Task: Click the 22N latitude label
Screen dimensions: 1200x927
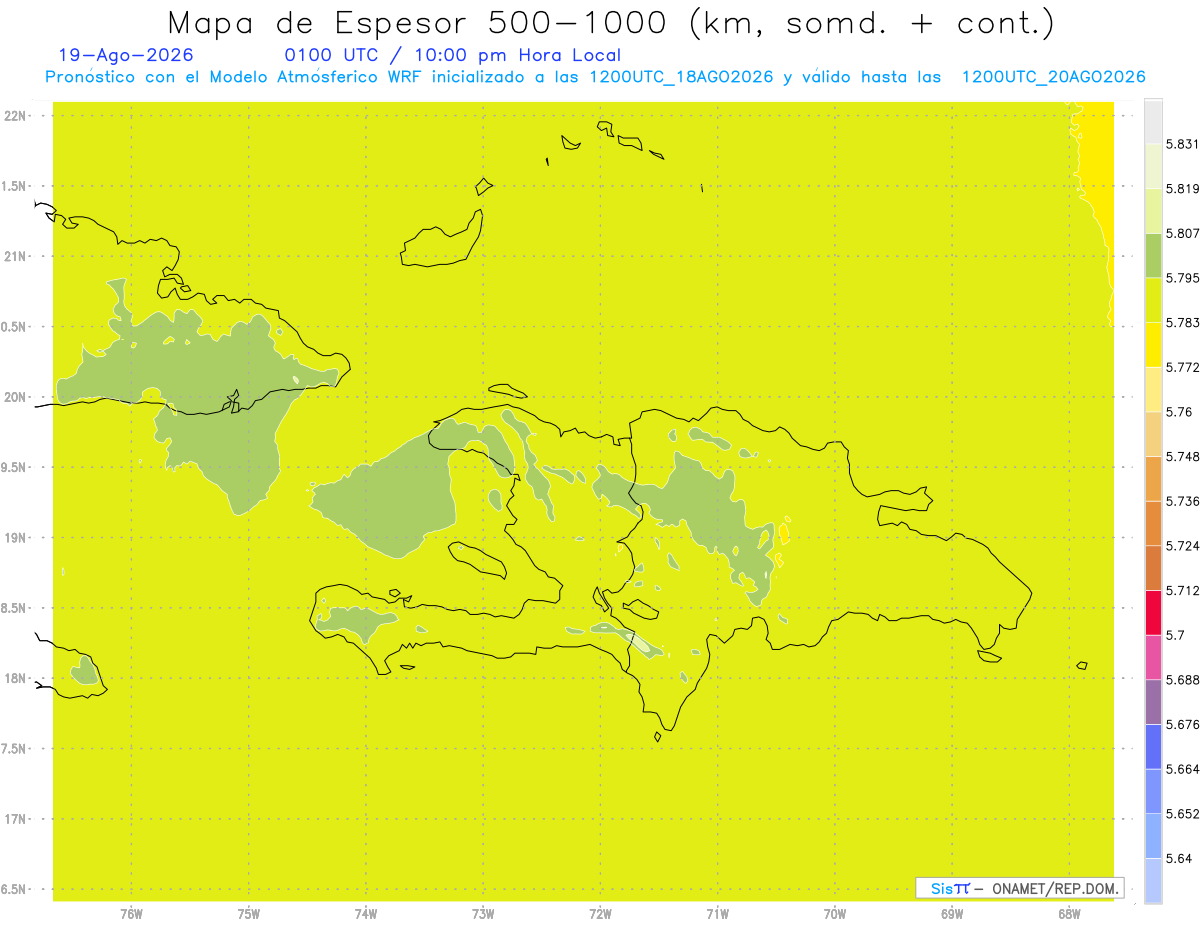Action: [16, 116]
